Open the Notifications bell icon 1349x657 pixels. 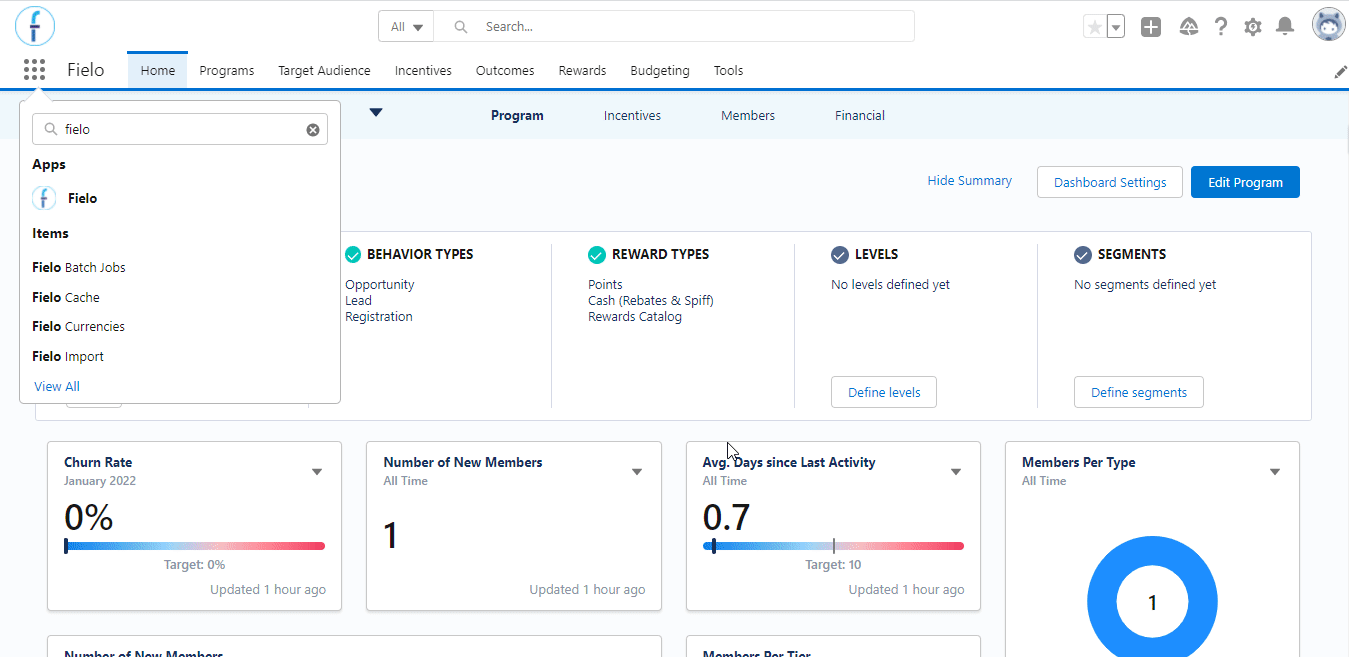point(1286,27)
